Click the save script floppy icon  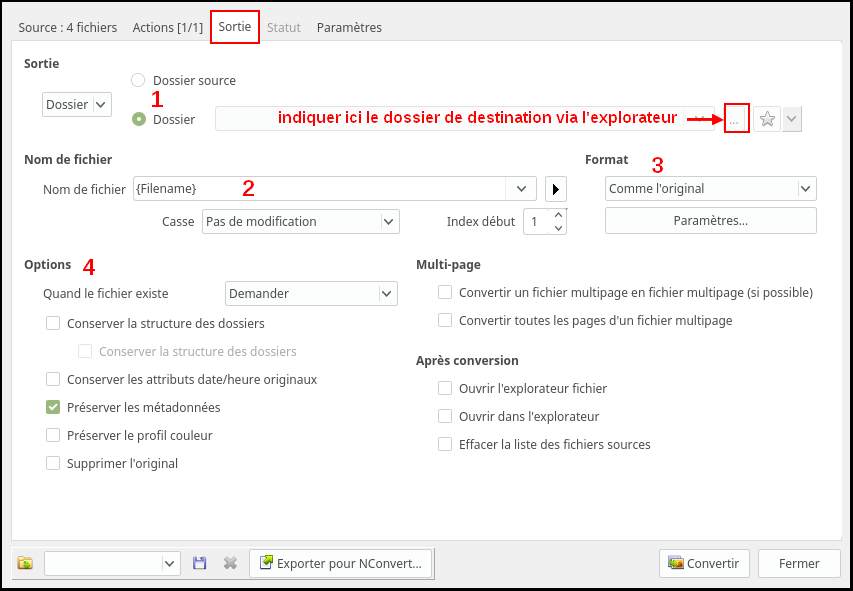(200, 563)
